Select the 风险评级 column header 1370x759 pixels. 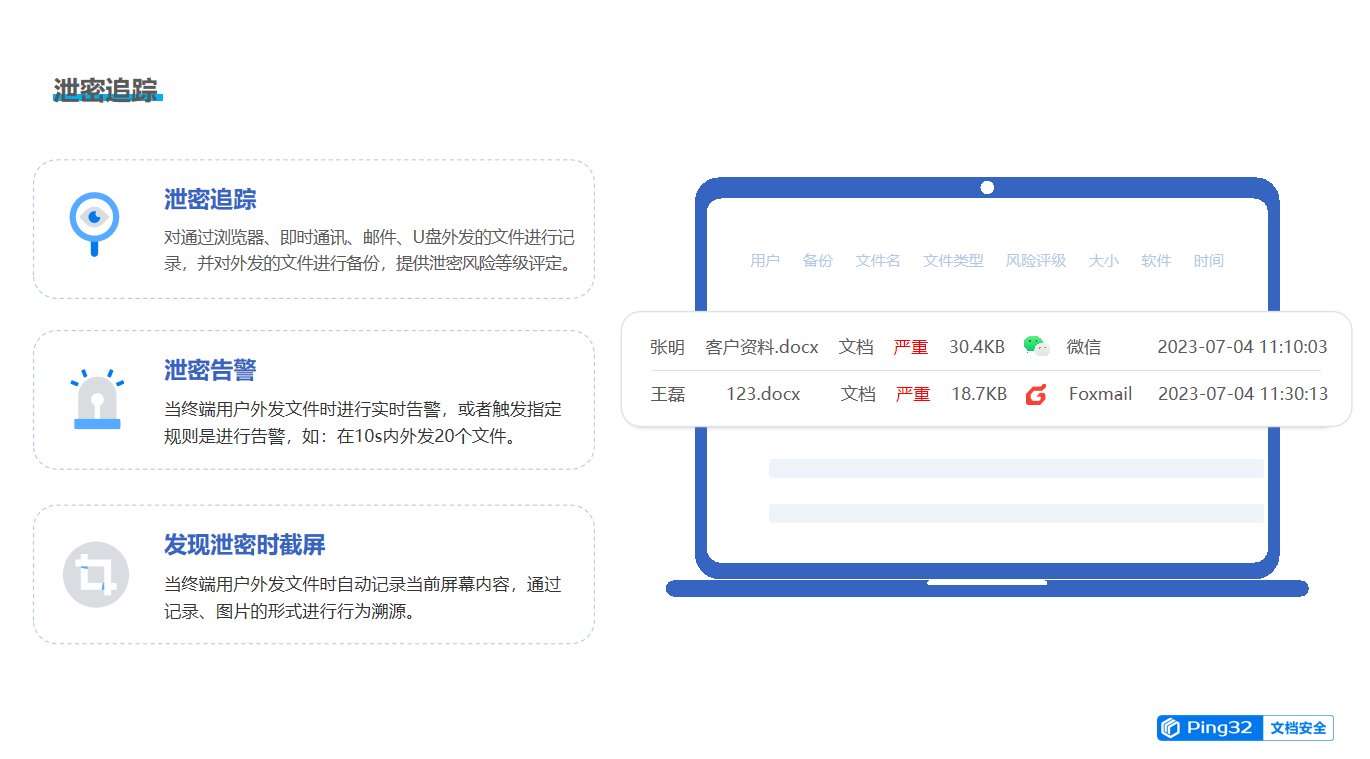[x=1036, y=261]
